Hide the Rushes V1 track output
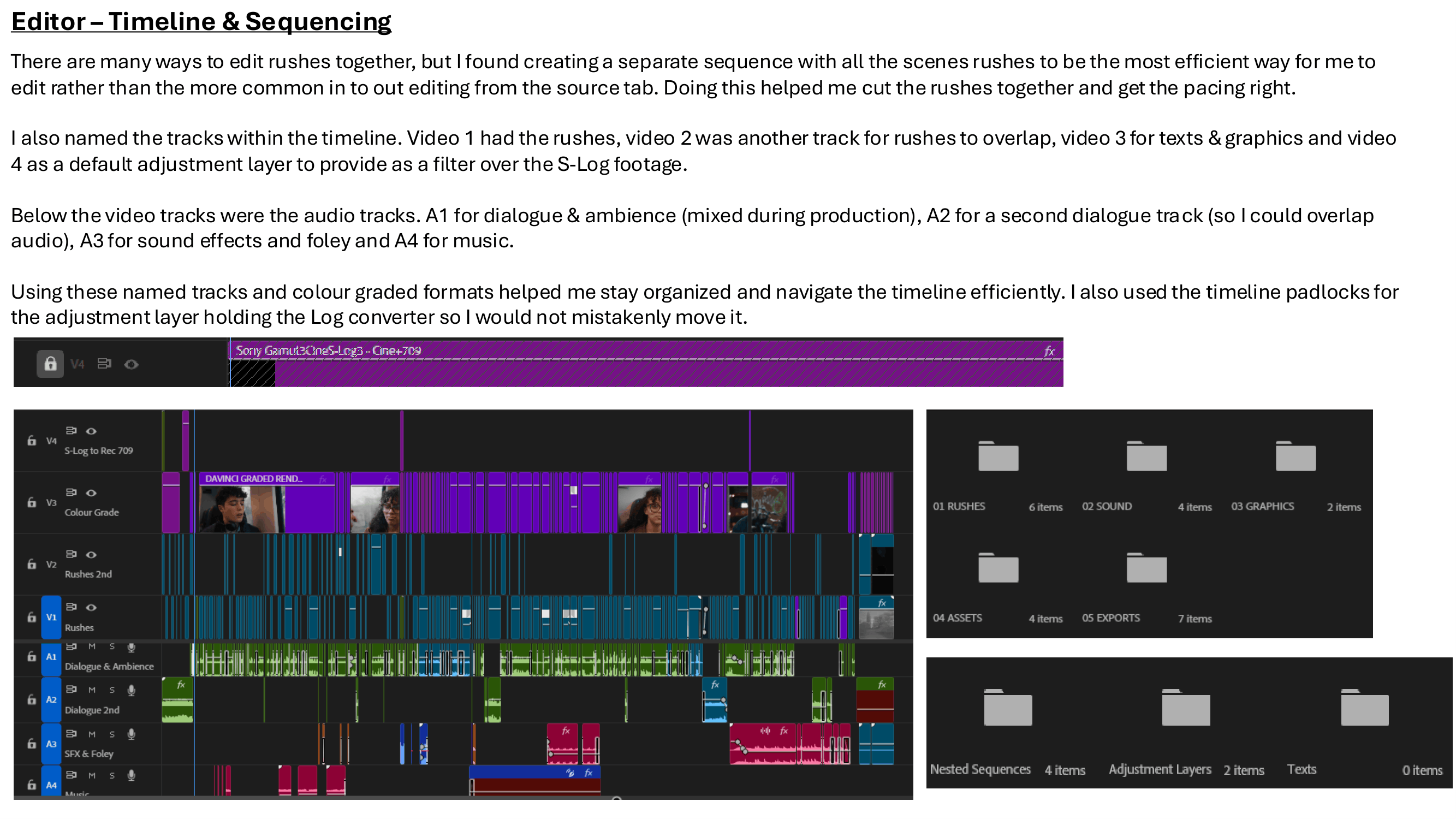 point(91,608)
